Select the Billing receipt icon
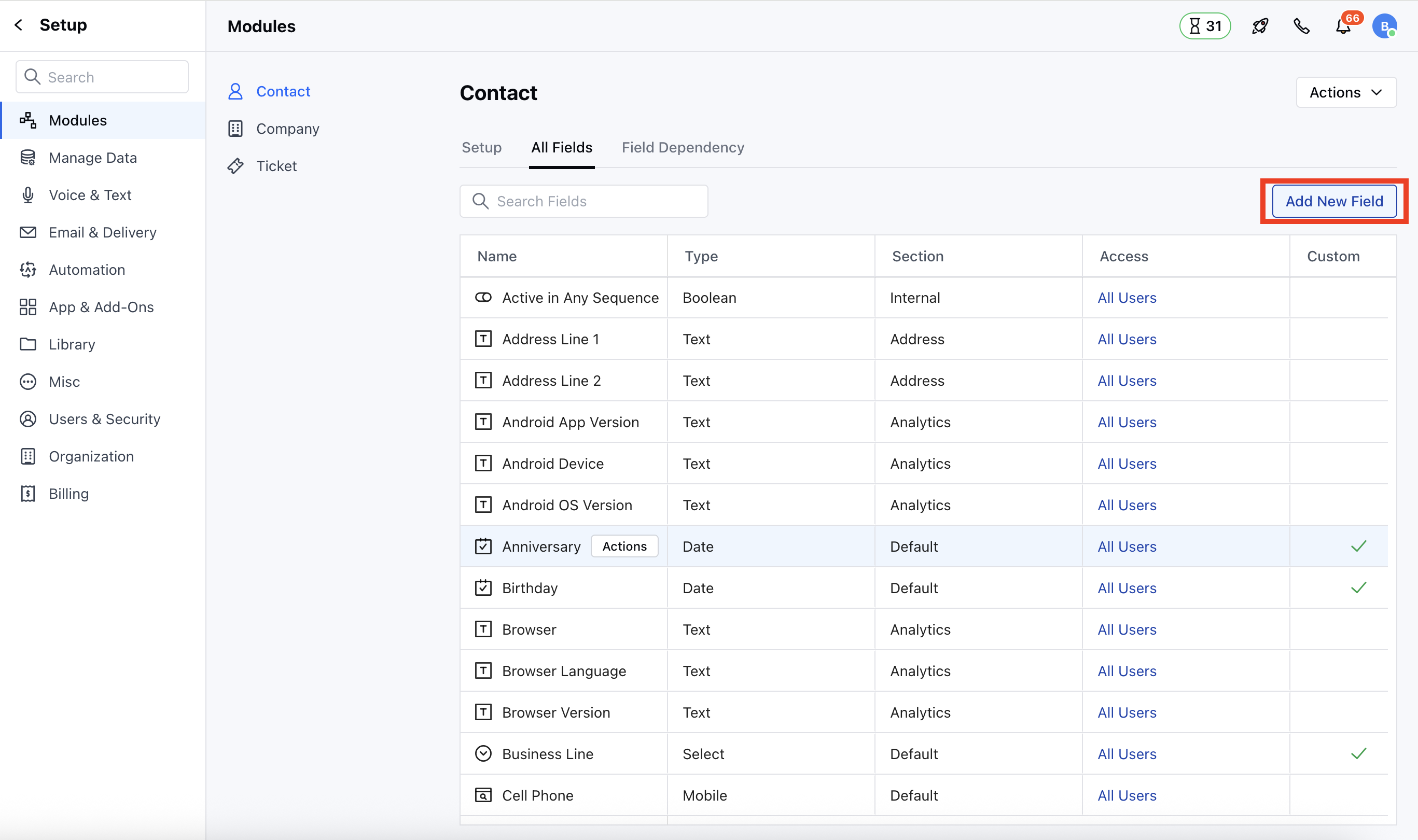Screen dimensions: 1418x840 tap(27, 494)
